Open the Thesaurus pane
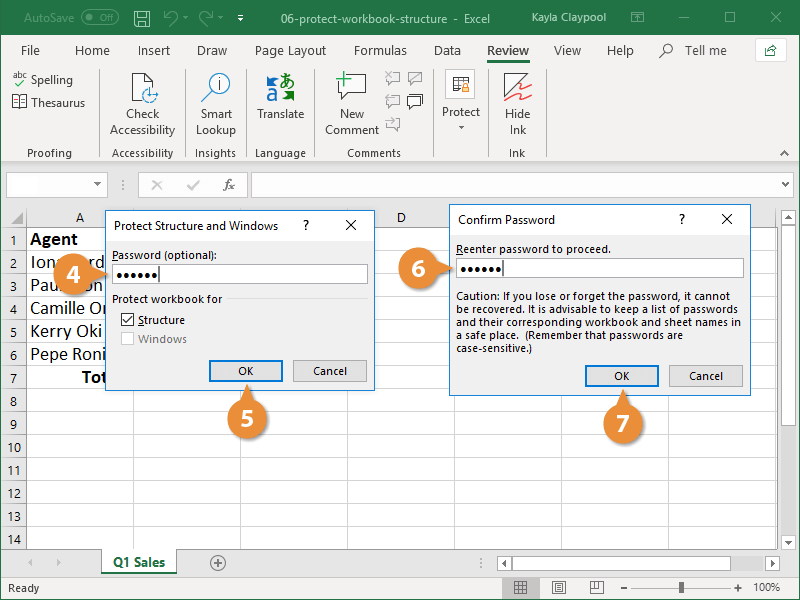 pos(47,102)
